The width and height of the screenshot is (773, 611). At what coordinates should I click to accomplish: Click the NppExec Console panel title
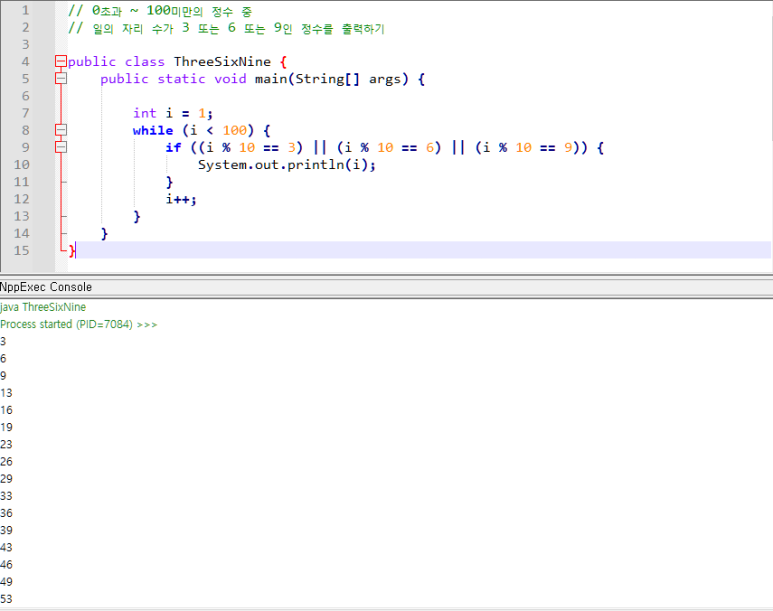[46, 287]
